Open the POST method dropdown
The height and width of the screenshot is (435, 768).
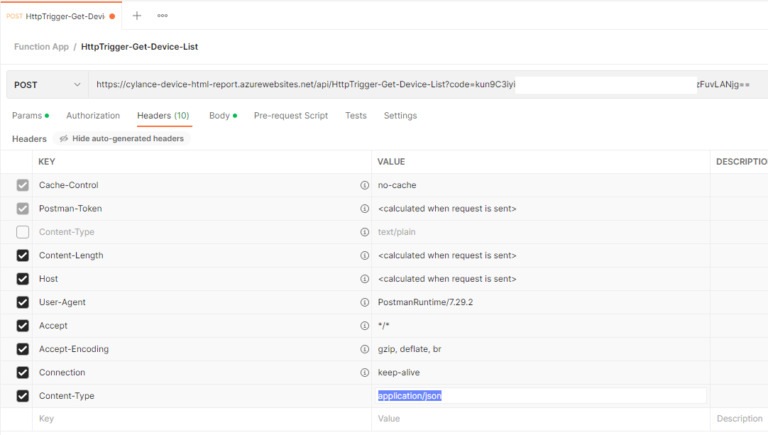pos(47,85)
